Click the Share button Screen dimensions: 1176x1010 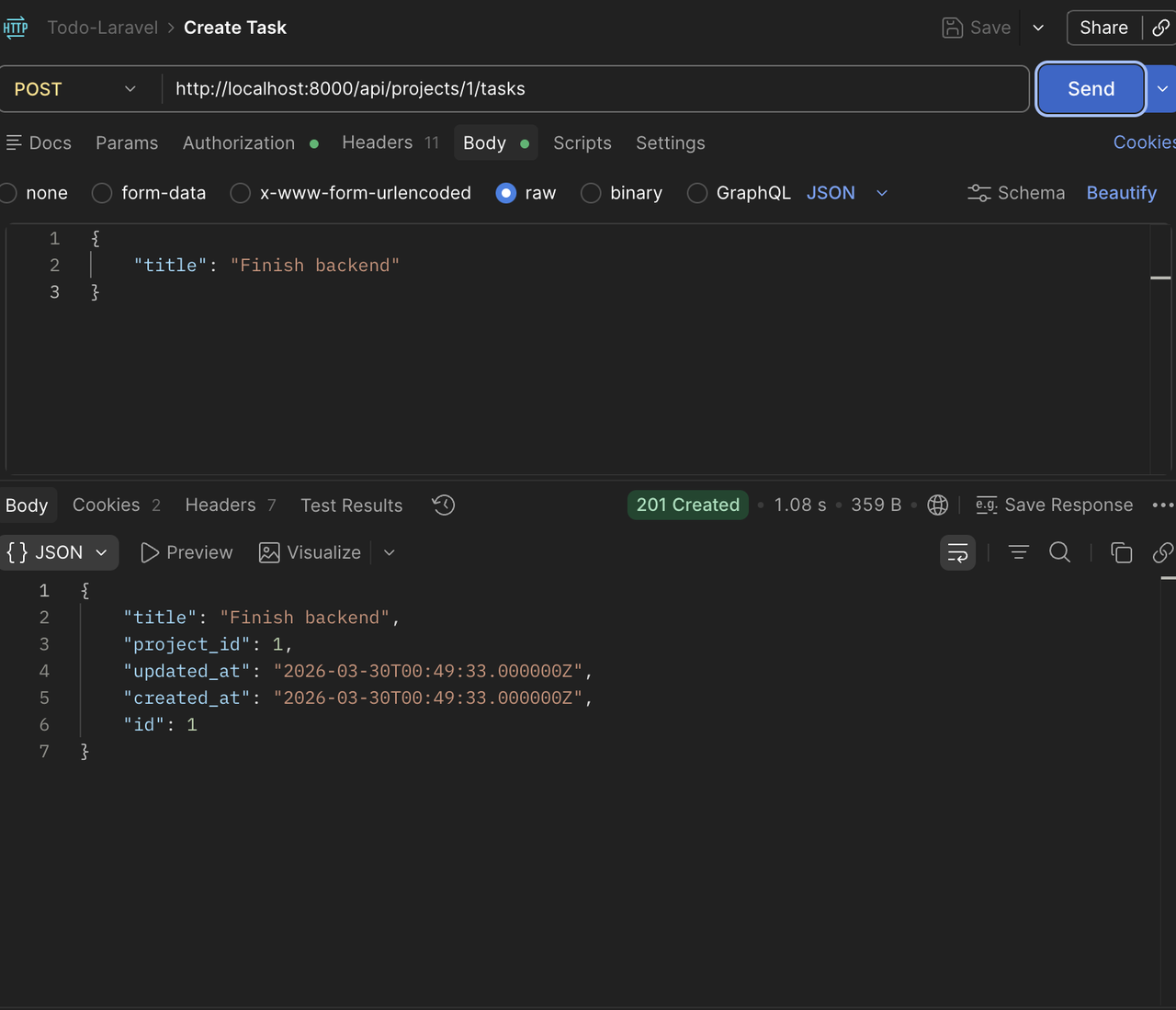[x=1103, y=28]
